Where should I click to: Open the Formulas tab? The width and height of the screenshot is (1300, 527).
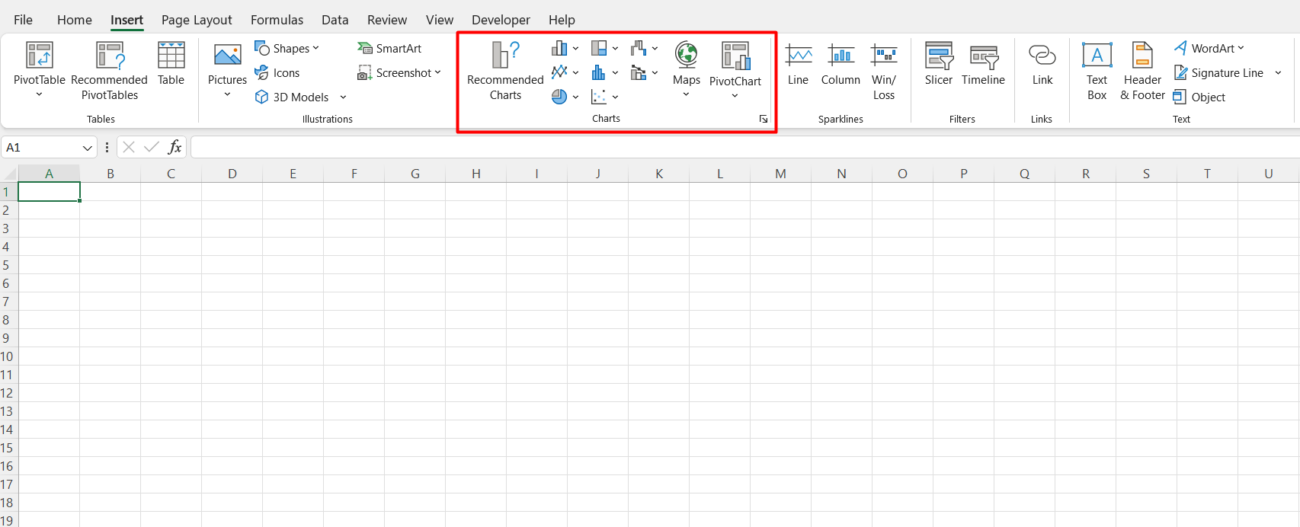(277, 19)
